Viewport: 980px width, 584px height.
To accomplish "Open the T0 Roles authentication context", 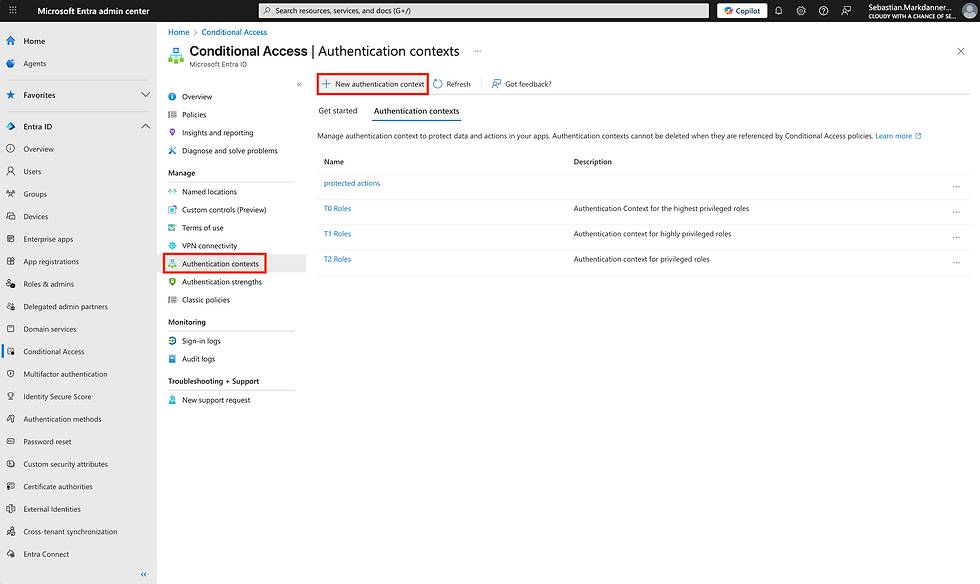I will (337, 208).
